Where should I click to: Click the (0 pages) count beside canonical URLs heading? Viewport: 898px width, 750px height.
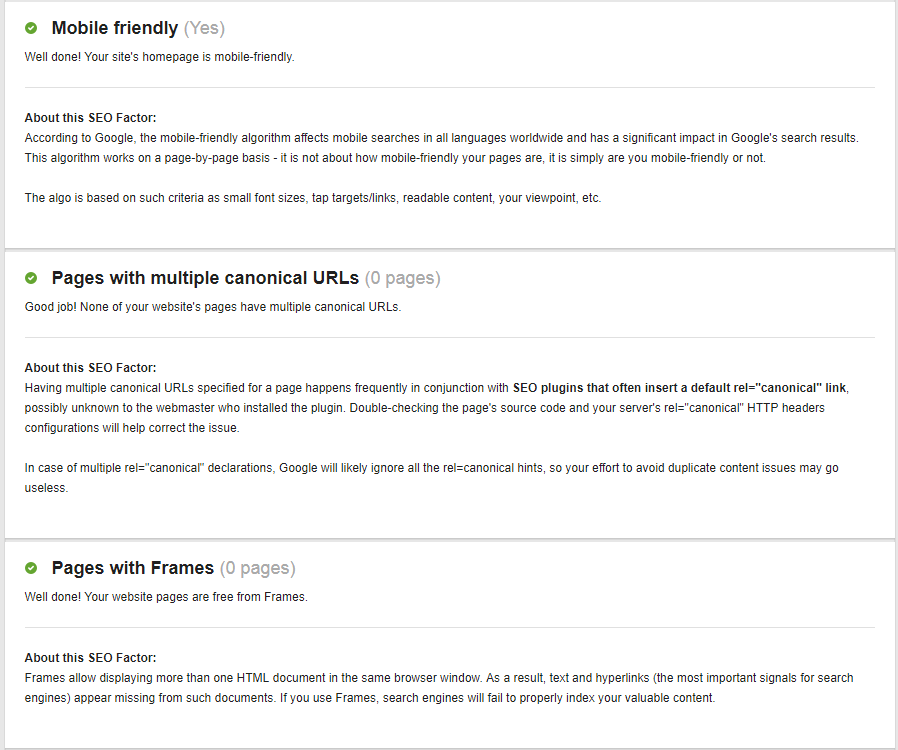pos(402,278)
